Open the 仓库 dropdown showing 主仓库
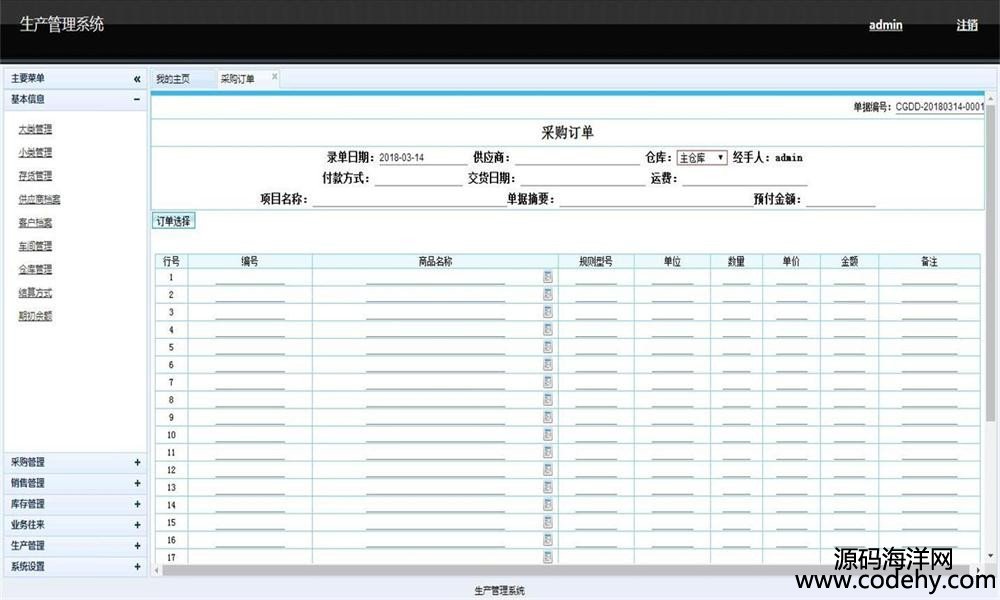The width and height of the screenshot is (1000, 600). (701, 158)
